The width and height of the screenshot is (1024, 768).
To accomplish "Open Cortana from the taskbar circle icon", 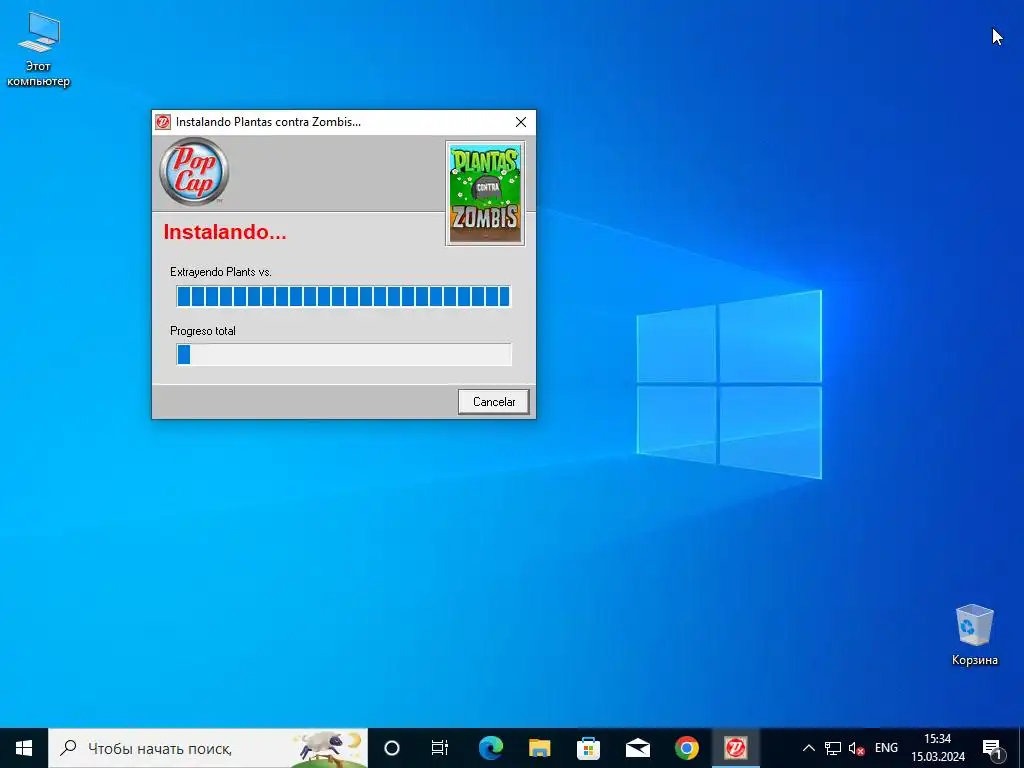I will click(x=392, y=748).
